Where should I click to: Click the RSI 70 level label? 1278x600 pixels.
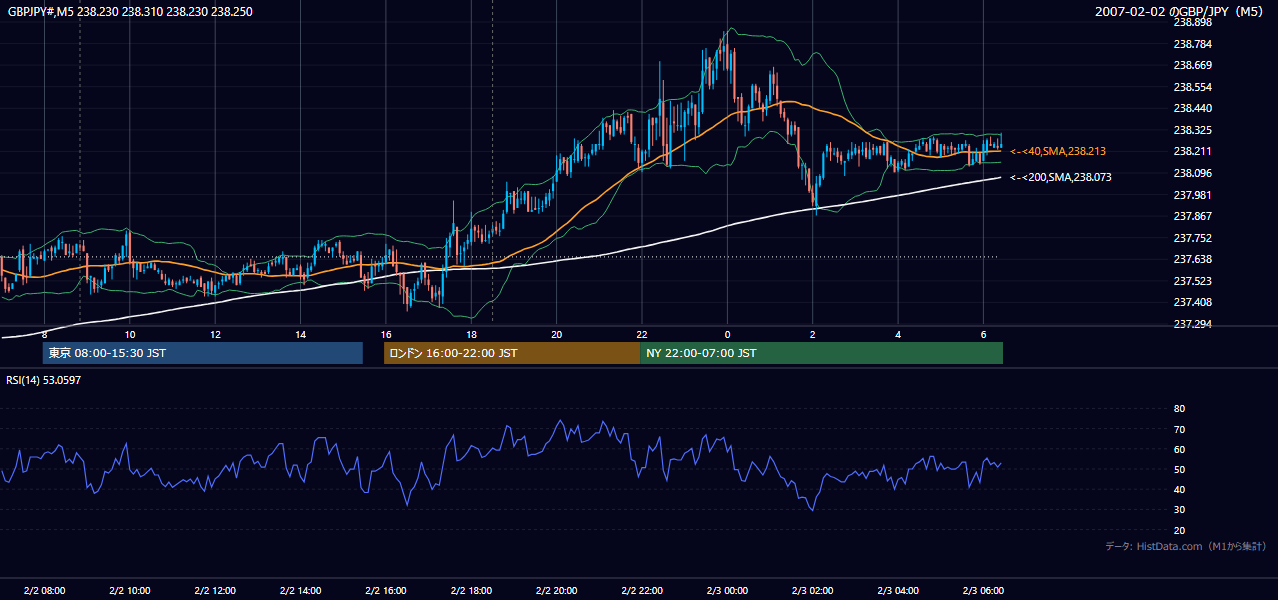point(1179,429)
